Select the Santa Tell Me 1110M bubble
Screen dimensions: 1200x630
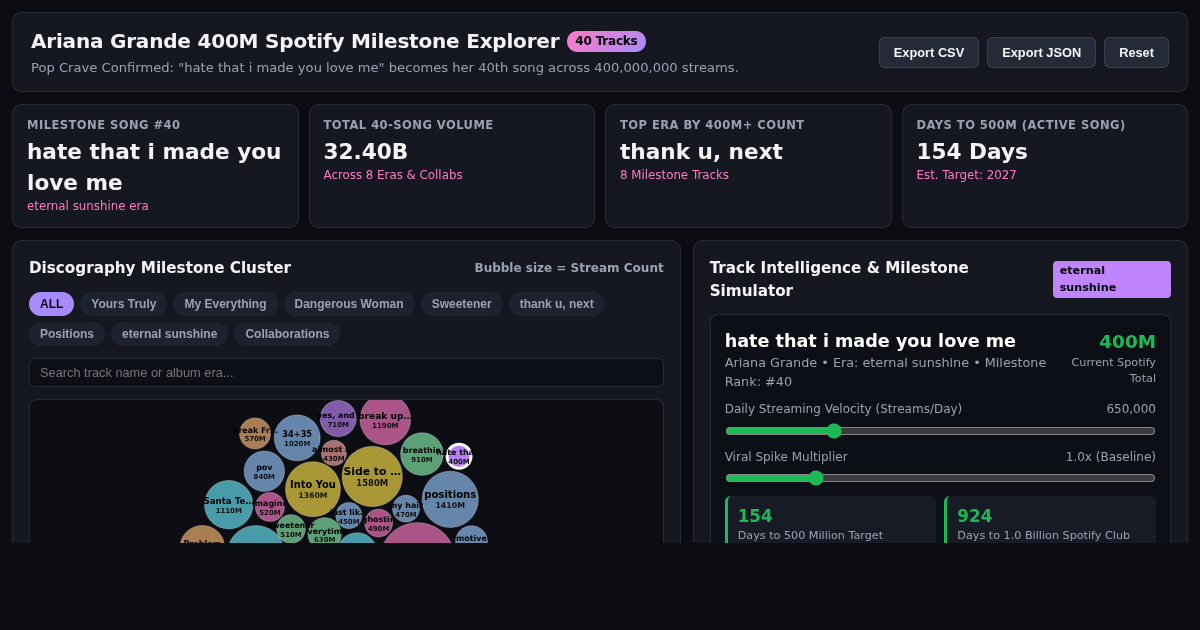(229, 505)
